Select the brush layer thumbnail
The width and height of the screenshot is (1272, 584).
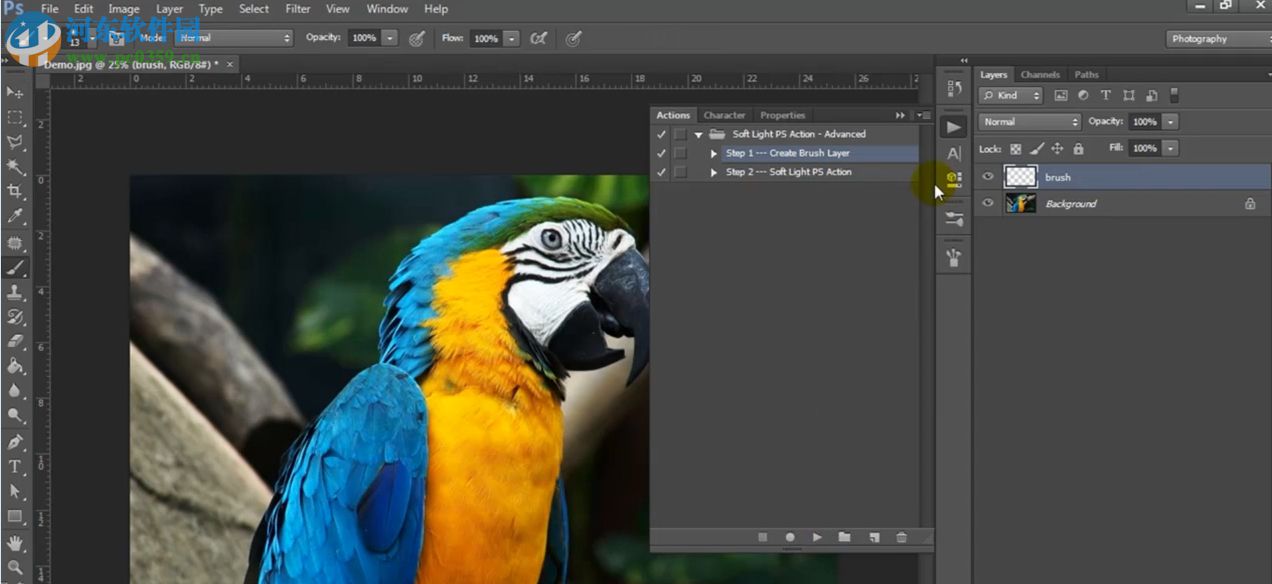1020,177
